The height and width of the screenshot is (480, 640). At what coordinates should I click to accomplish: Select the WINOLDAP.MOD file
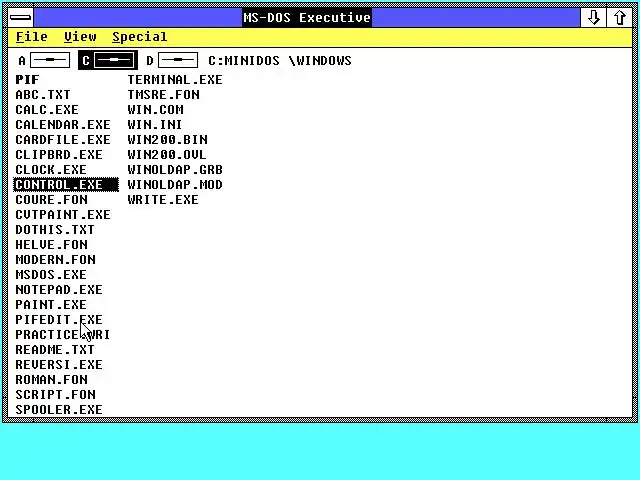(x=175, y=184)
